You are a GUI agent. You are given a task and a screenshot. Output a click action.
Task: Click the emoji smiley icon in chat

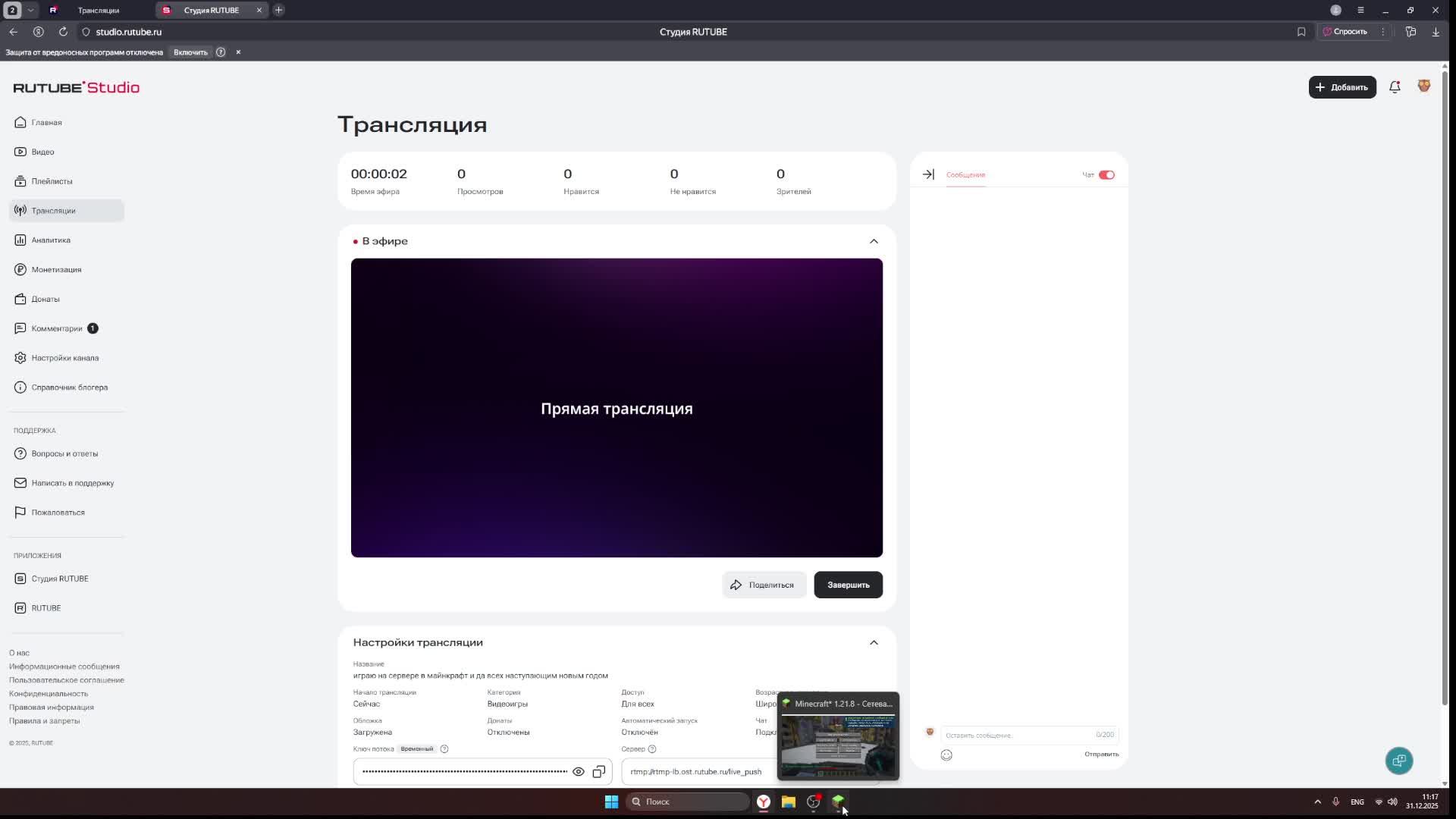[946, 755]
